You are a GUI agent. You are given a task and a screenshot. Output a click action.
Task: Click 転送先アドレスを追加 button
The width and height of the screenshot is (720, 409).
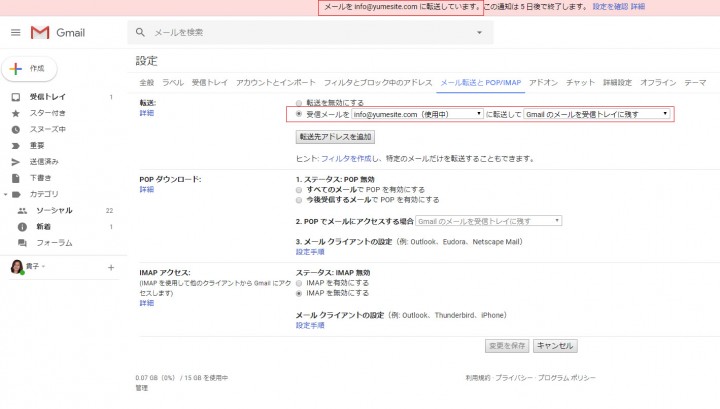click(335, 137)
